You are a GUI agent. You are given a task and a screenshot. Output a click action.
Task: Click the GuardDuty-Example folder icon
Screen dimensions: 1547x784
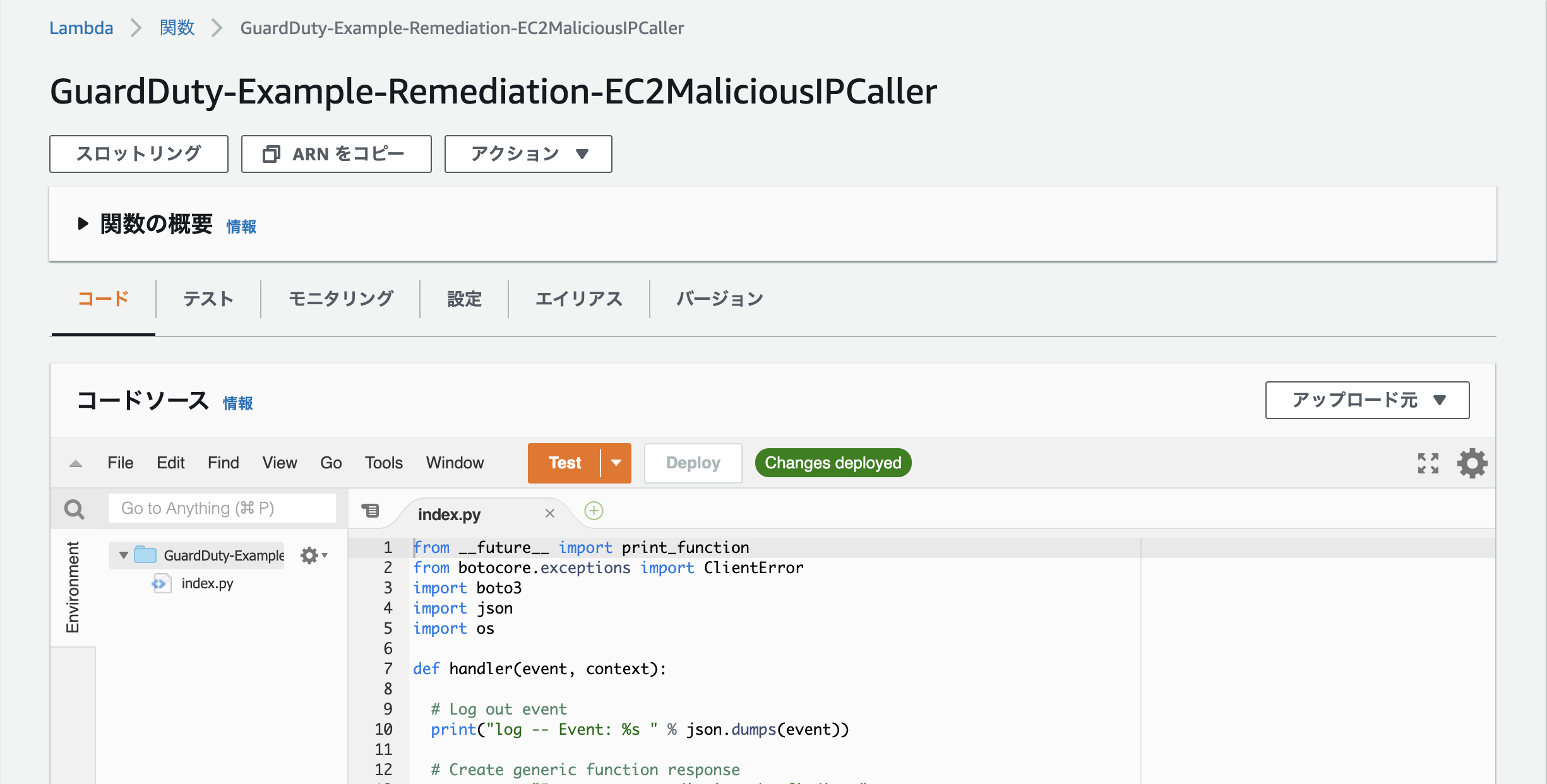point(145,555)
